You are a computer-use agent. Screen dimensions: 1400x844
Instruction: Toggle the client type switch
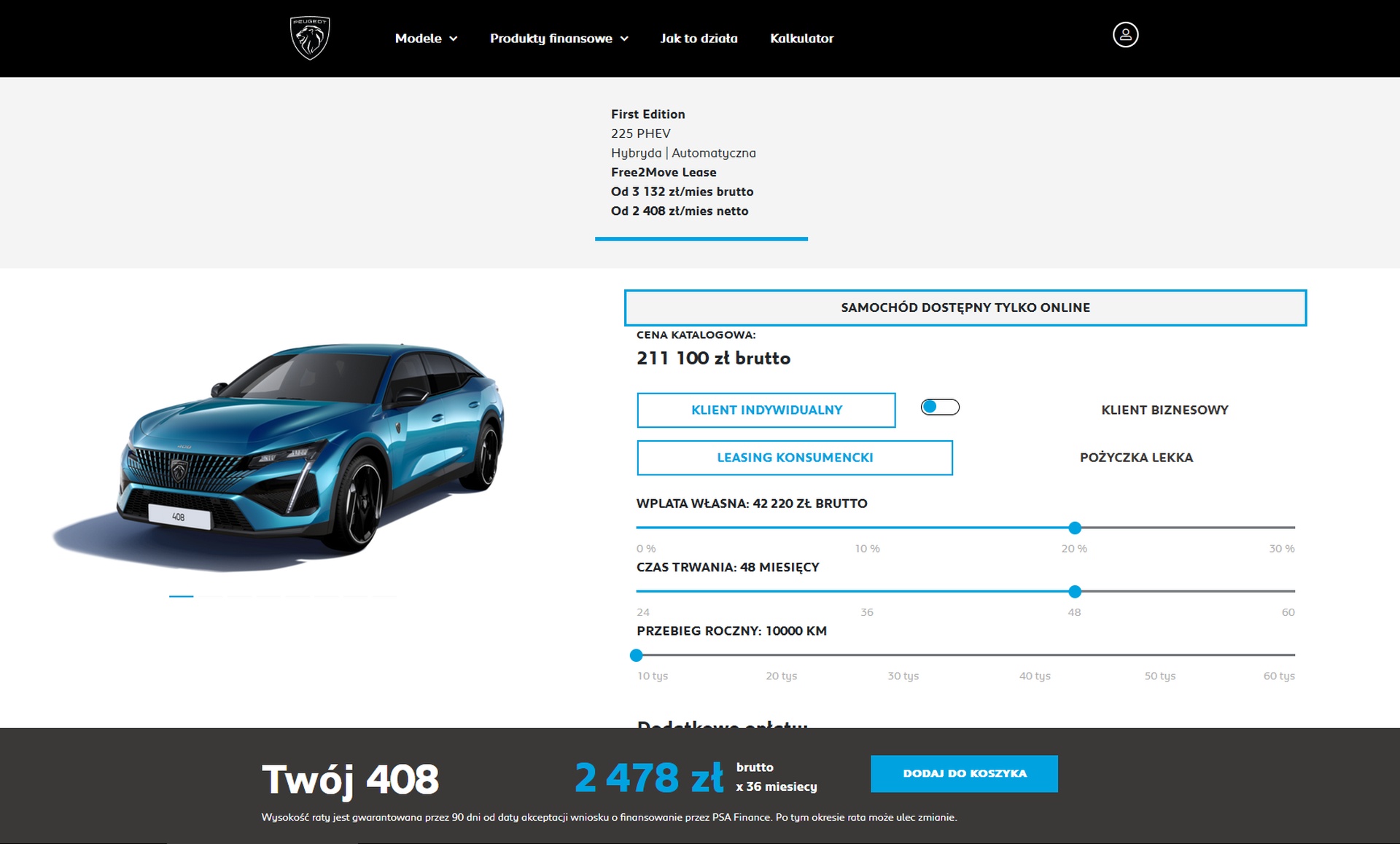pos(940,407)
